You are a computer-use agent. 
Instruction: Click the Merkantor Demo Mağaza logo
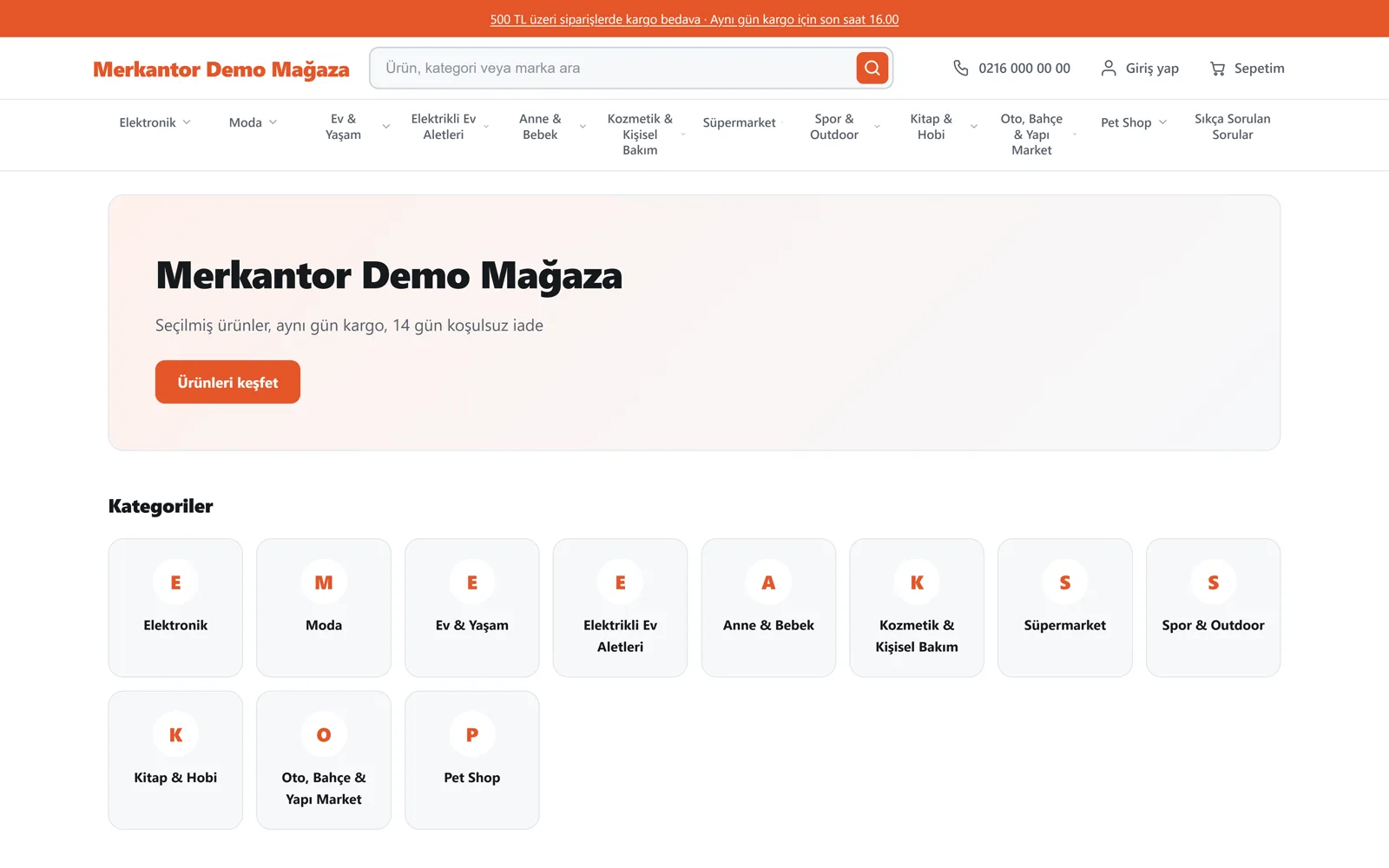coord(221,69)
